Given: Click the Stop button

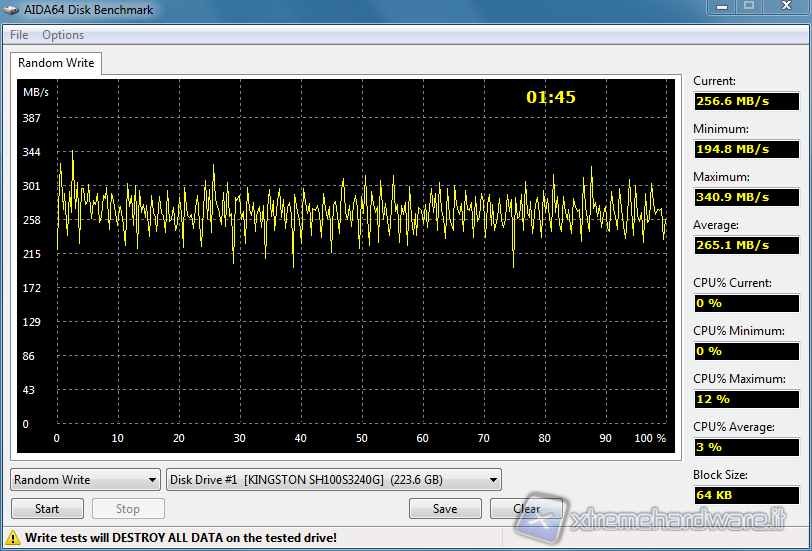Looking at the screenshot, I should [128, 508].
